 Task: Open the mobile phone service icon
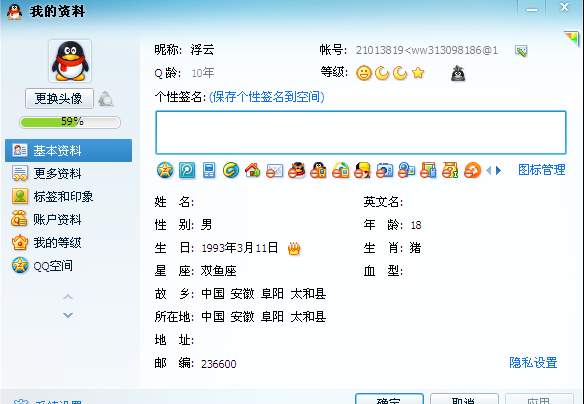point(209,171)
